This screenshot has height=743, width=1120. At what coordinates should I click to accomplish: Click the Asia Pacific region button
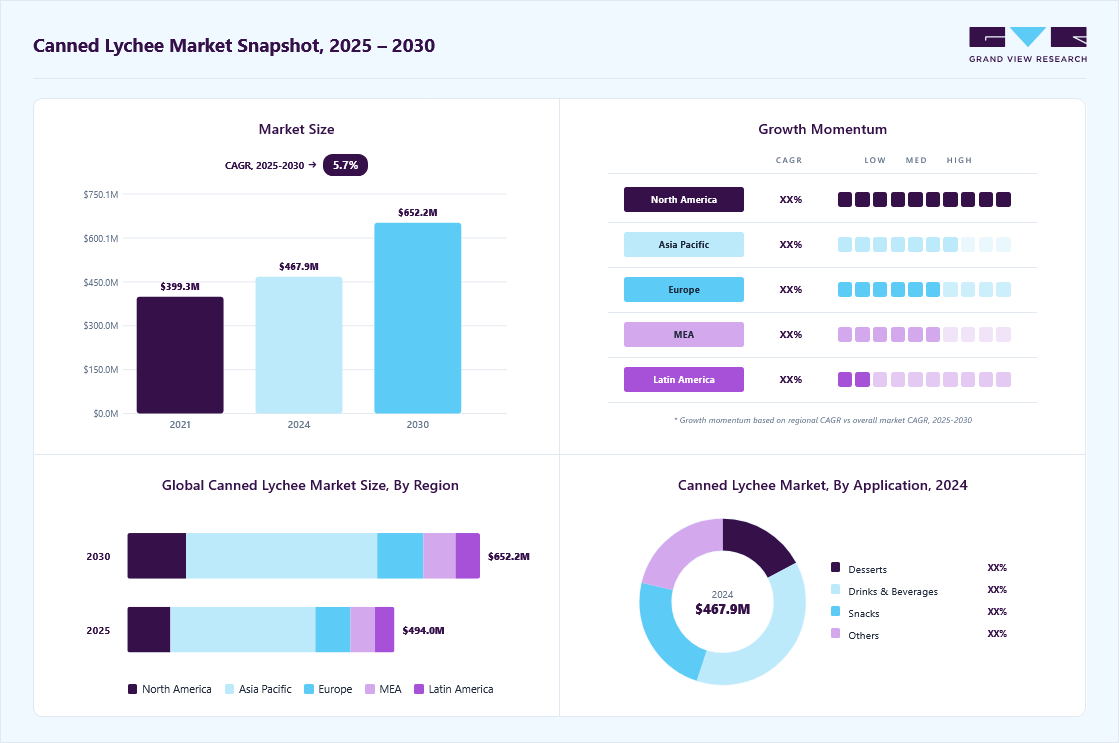684,244
